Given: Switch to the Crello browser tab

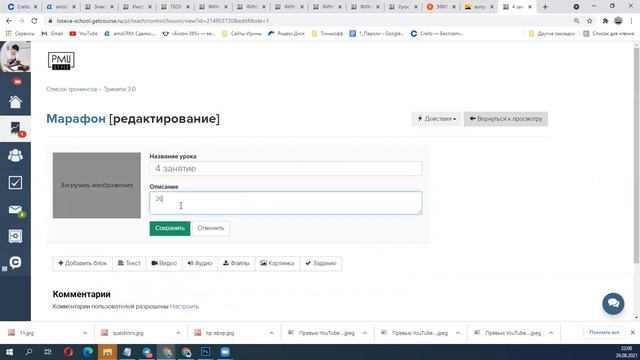Looking at the screenshot, I should 21,7.
